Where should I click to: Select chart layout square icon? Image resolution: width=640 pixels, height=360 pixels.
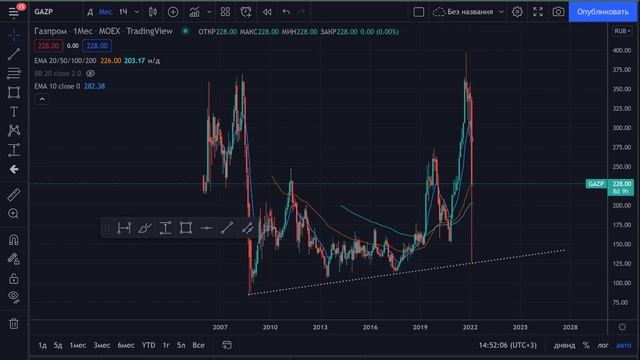click(419, 12)
